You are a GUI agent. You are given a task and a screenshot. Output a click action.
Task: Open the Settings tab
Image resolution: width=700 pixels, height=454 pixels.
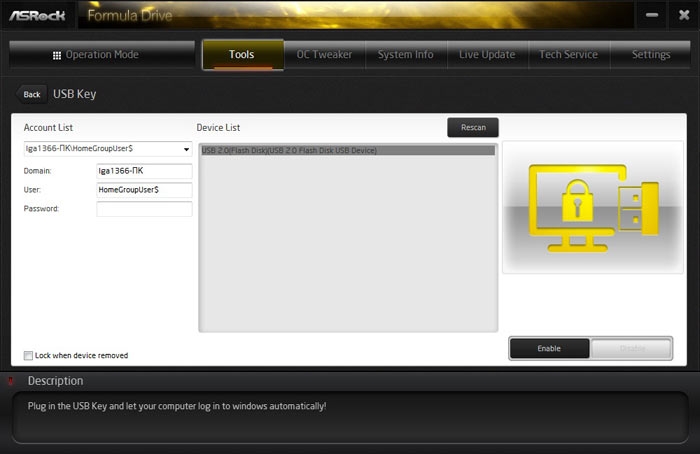coord(651,54)
